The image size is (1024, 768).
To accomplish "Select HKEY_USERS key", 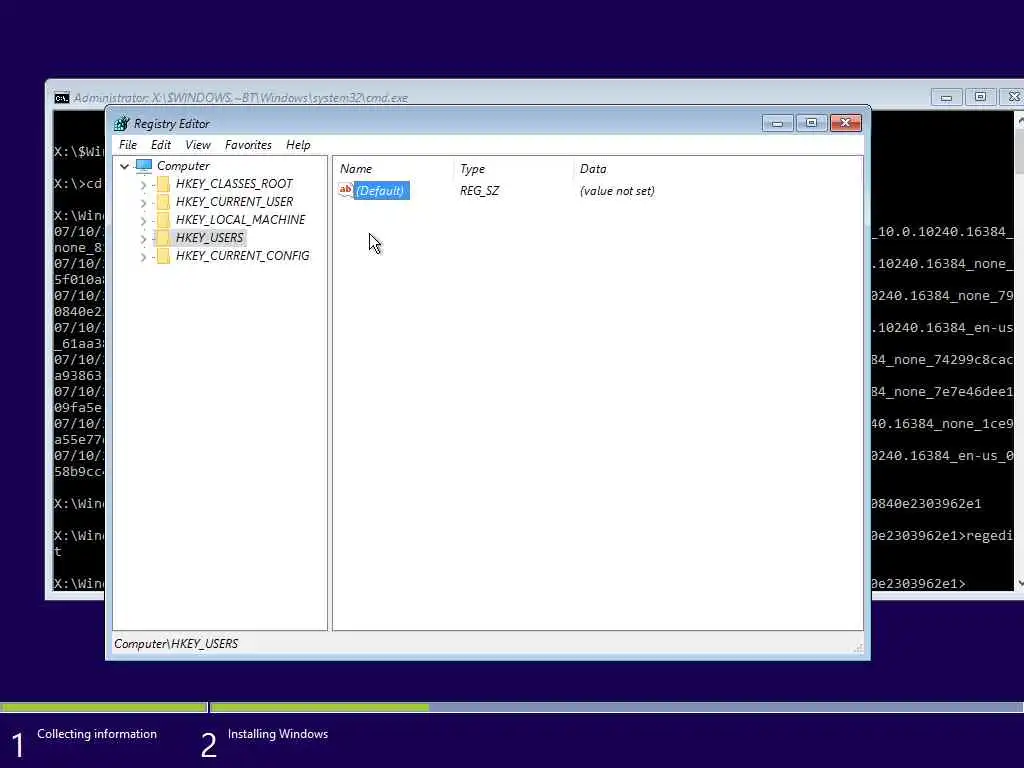I will click(x=210, y=238).
